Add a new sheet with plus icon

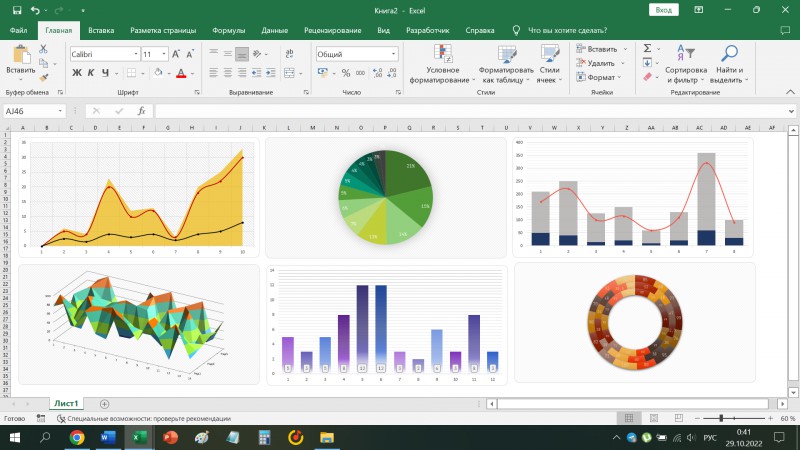(105, 404)
